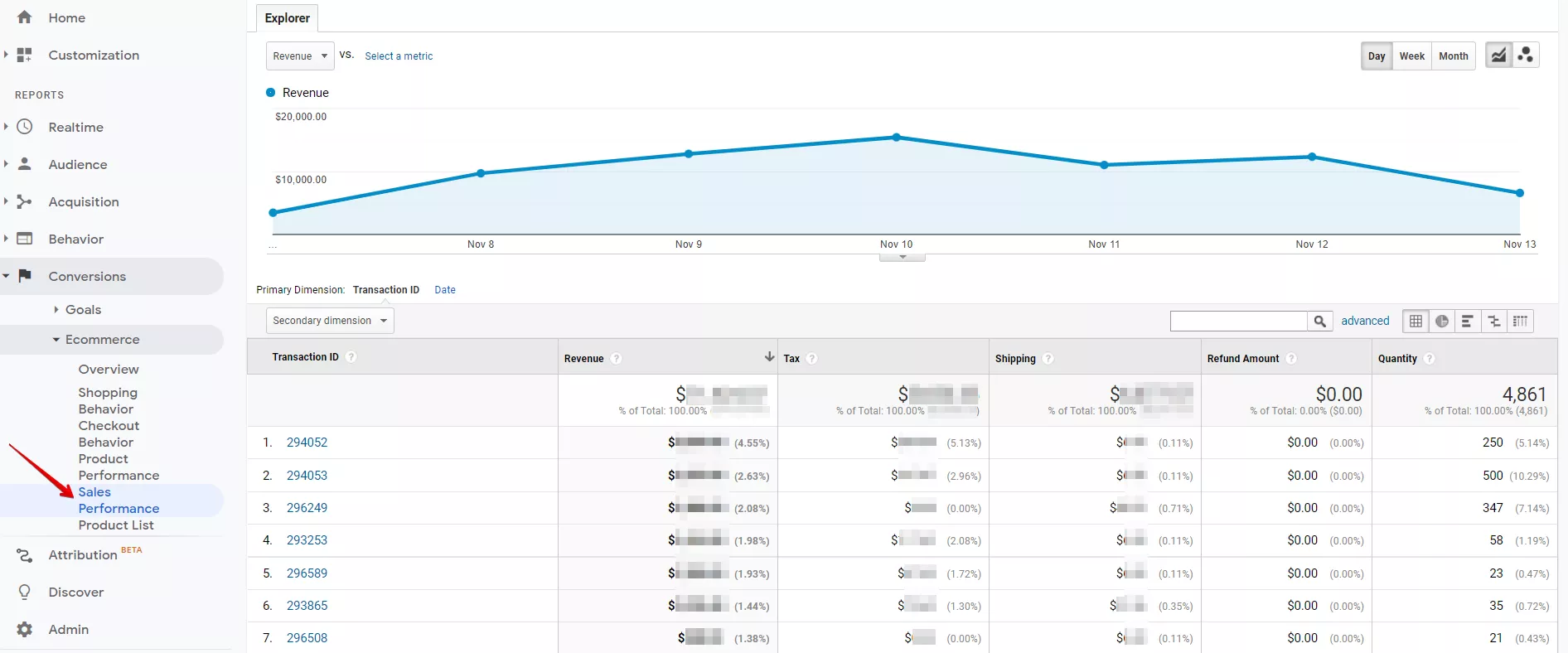Open help for Refund Amount column
Screen dimensions: 1568x653
click(1291, 359)
